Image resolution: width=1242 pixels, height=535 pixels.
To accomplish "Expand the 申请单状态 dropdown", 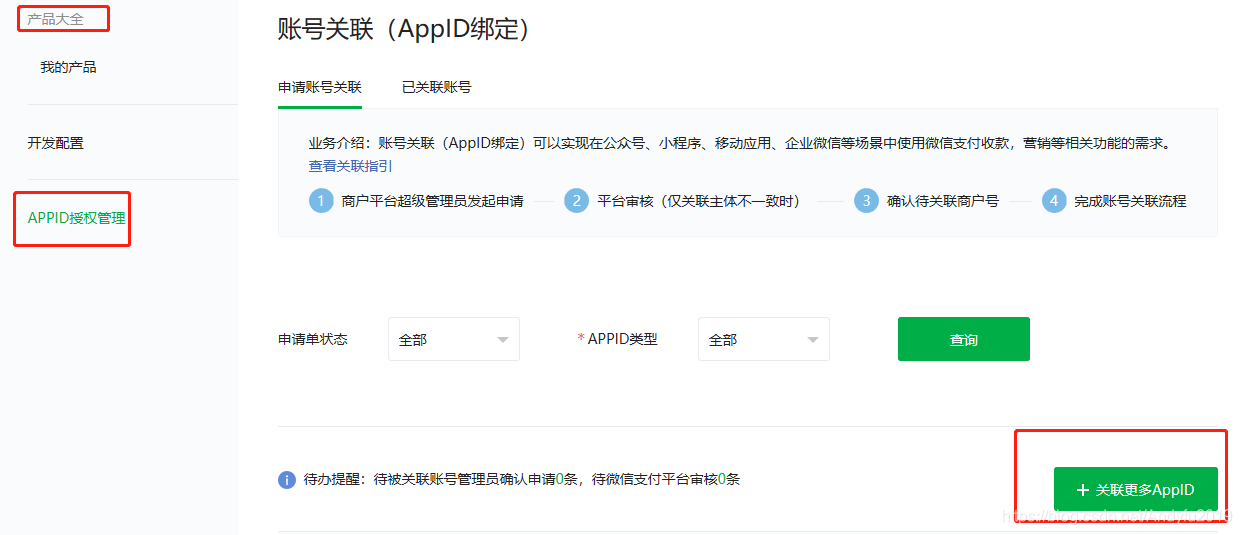I will (x=454, y=339).
